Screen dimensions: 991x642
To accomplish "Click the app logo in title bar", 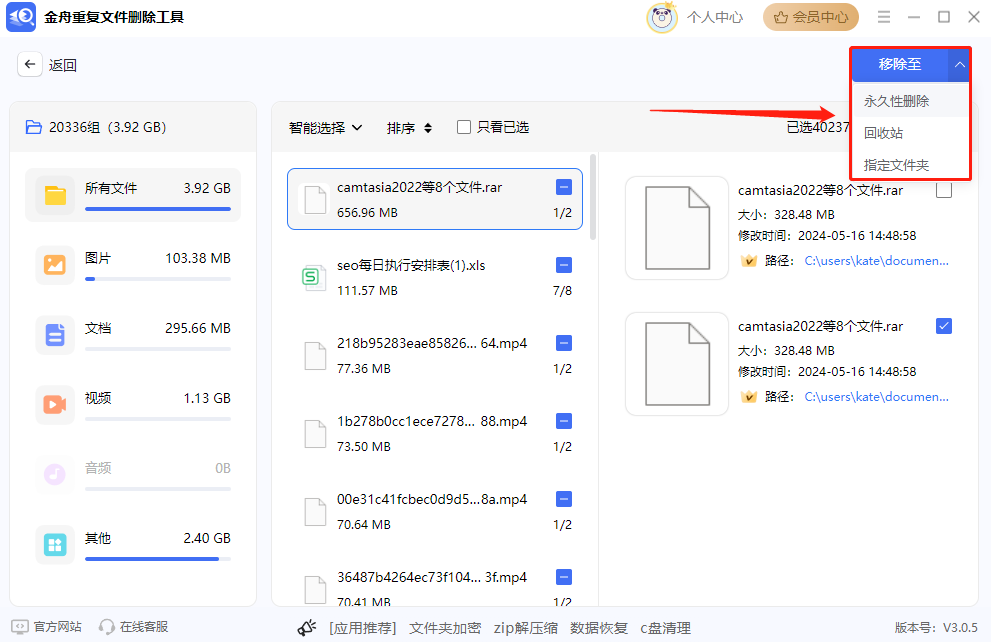I will pyautogui.click(x=21, y=16).
